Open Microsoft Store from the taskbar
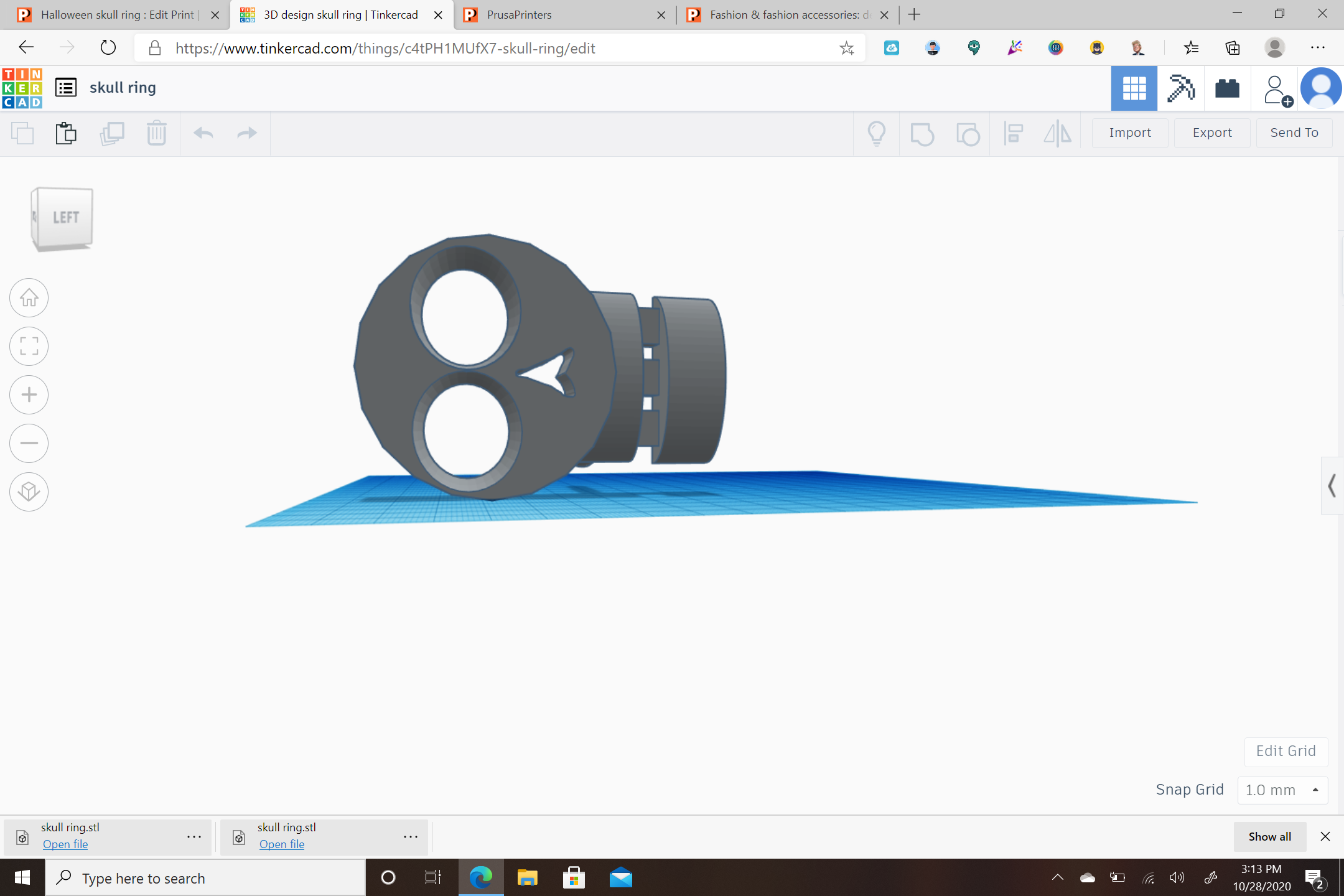This screenshot has width=1344, height=896. click(574, 878)
